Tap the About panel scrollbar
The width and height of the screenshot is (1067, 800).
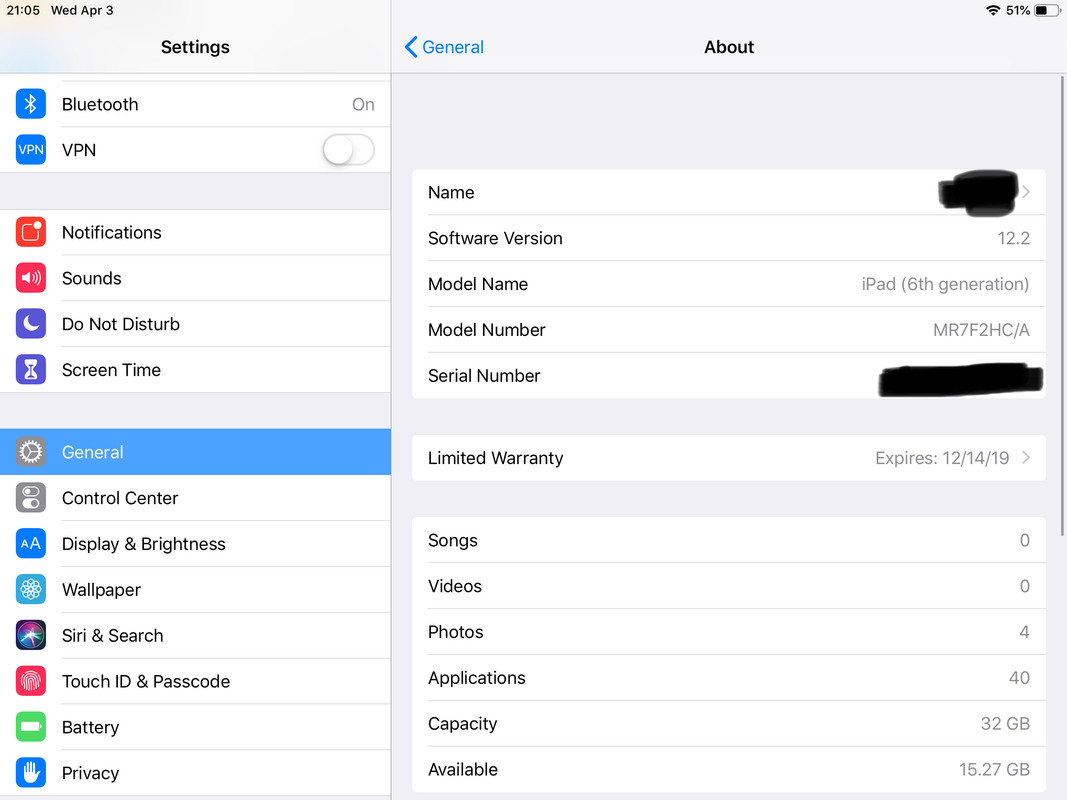coord(1062,306)
